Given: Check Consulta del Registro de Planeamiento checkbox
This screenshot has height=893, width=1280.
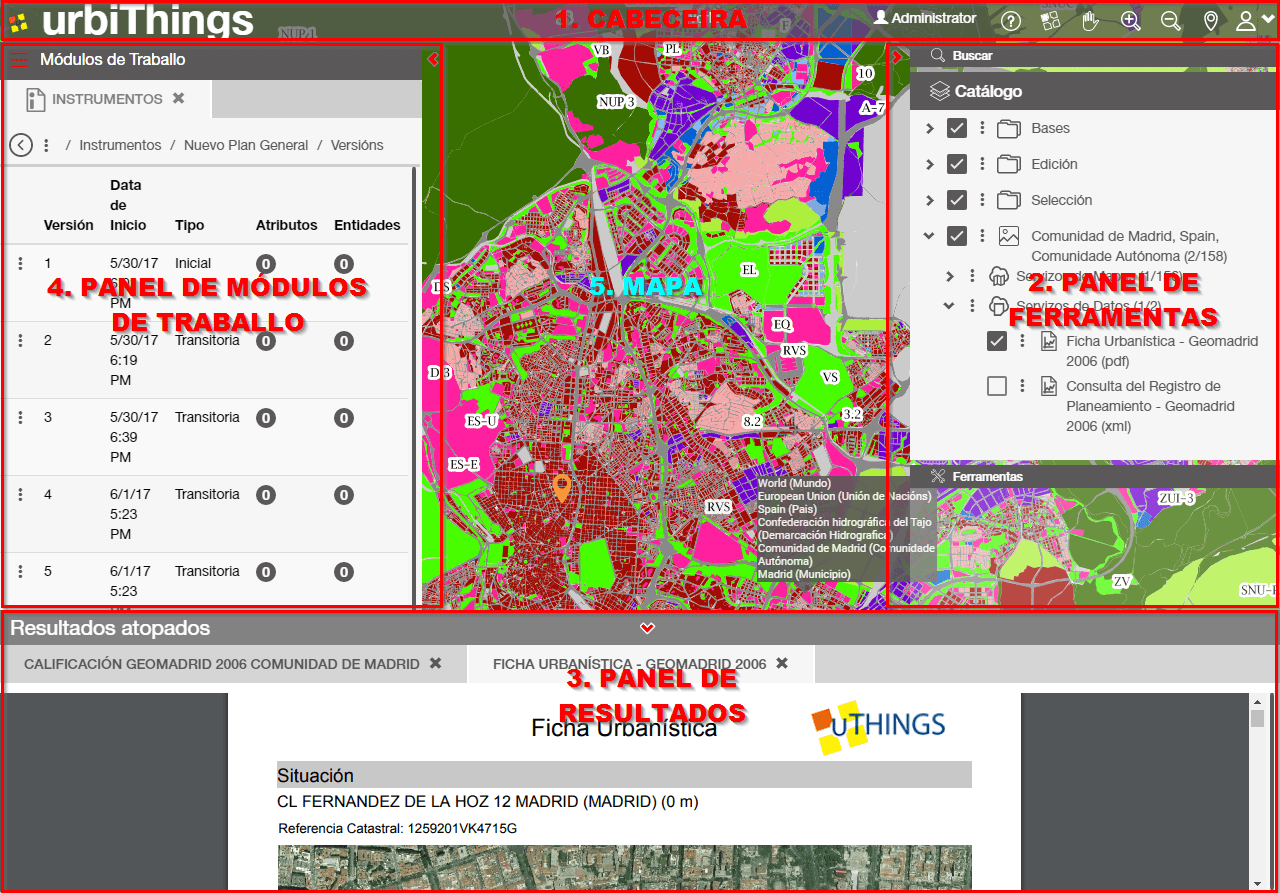Looking at the screenshot, I should 997,386.
